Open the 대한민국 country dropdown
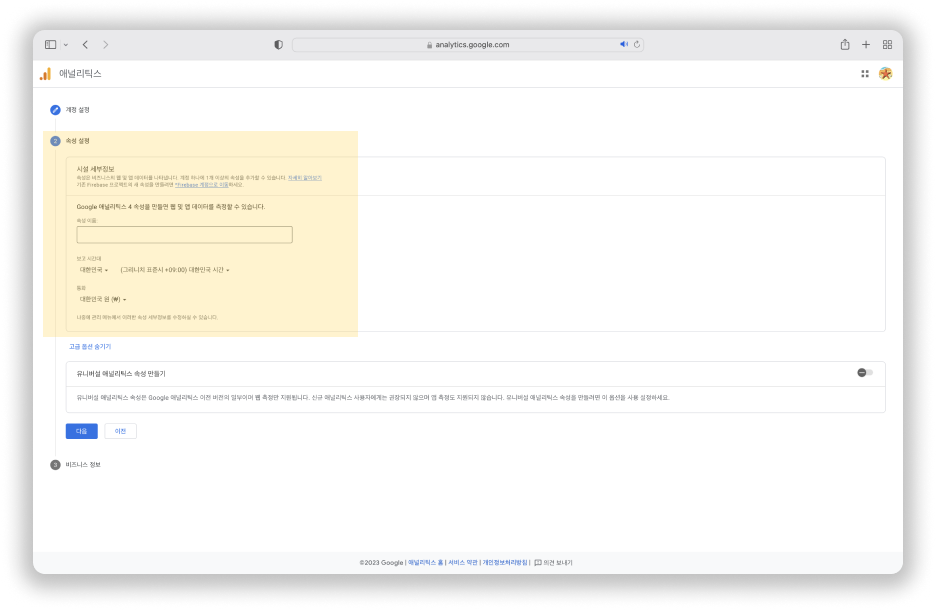The height and width of the screenshot is (610, 936). tap(94, 270)
